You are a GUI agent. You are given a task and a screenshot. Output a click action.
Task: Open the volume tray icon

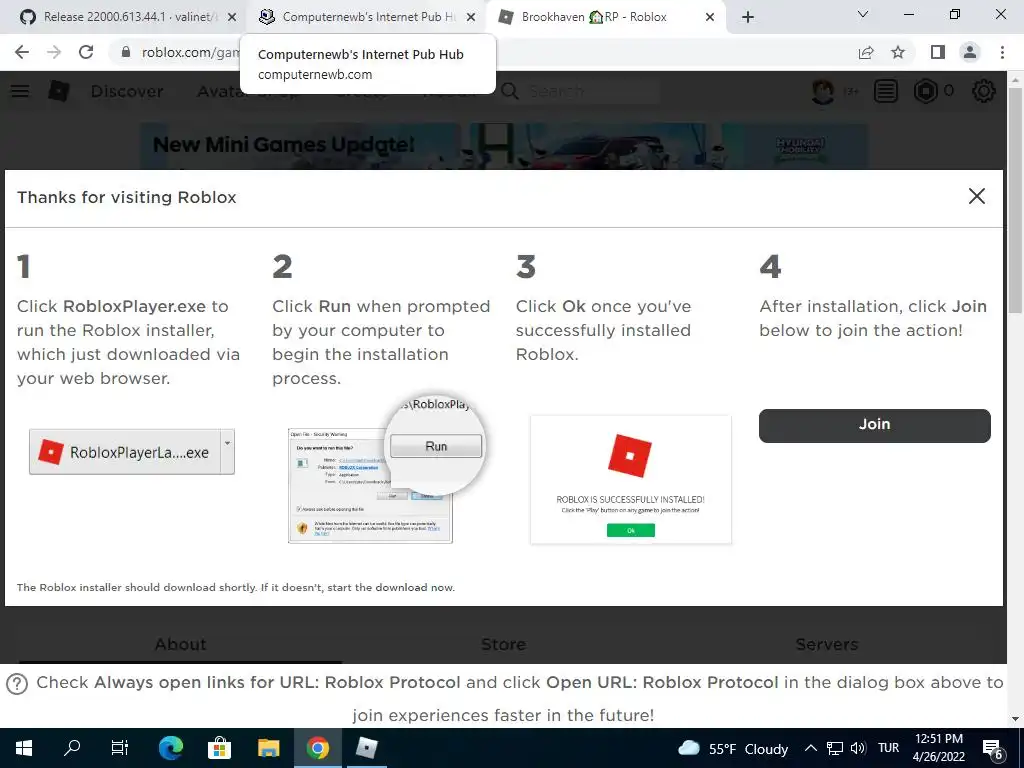[859, 748]
